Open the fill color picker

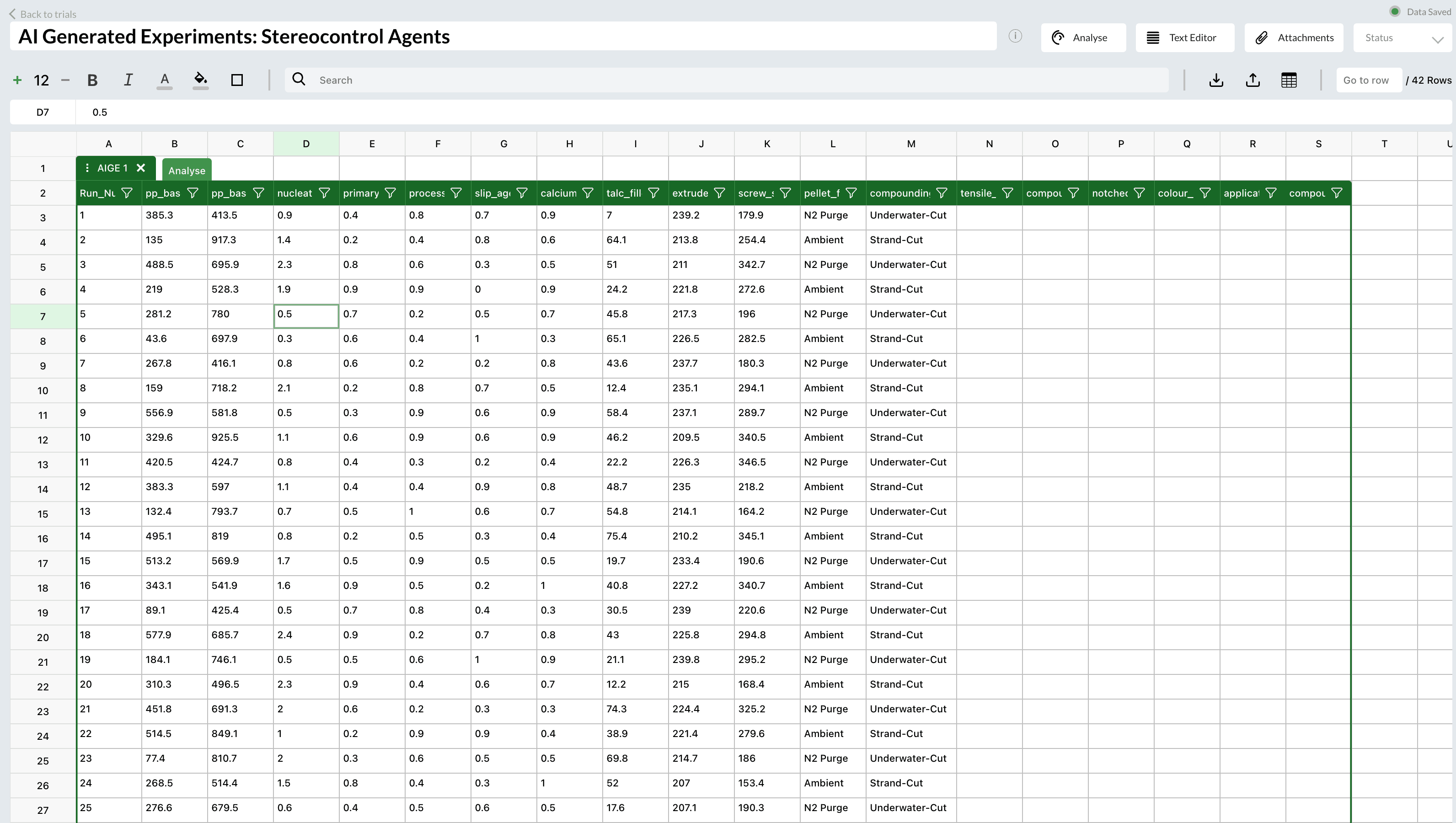click(201, 80)
